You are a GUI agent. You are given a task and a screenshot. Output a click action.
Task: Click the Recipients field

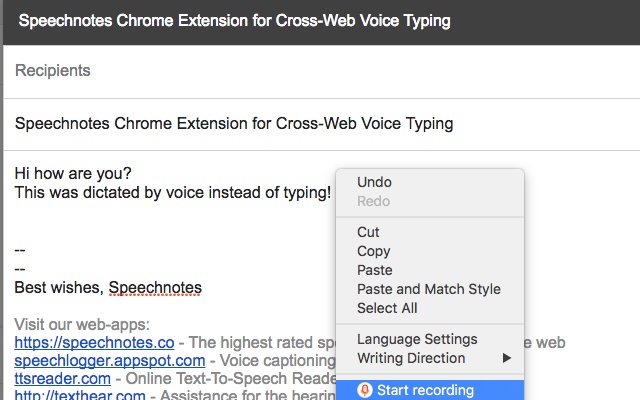322,71
